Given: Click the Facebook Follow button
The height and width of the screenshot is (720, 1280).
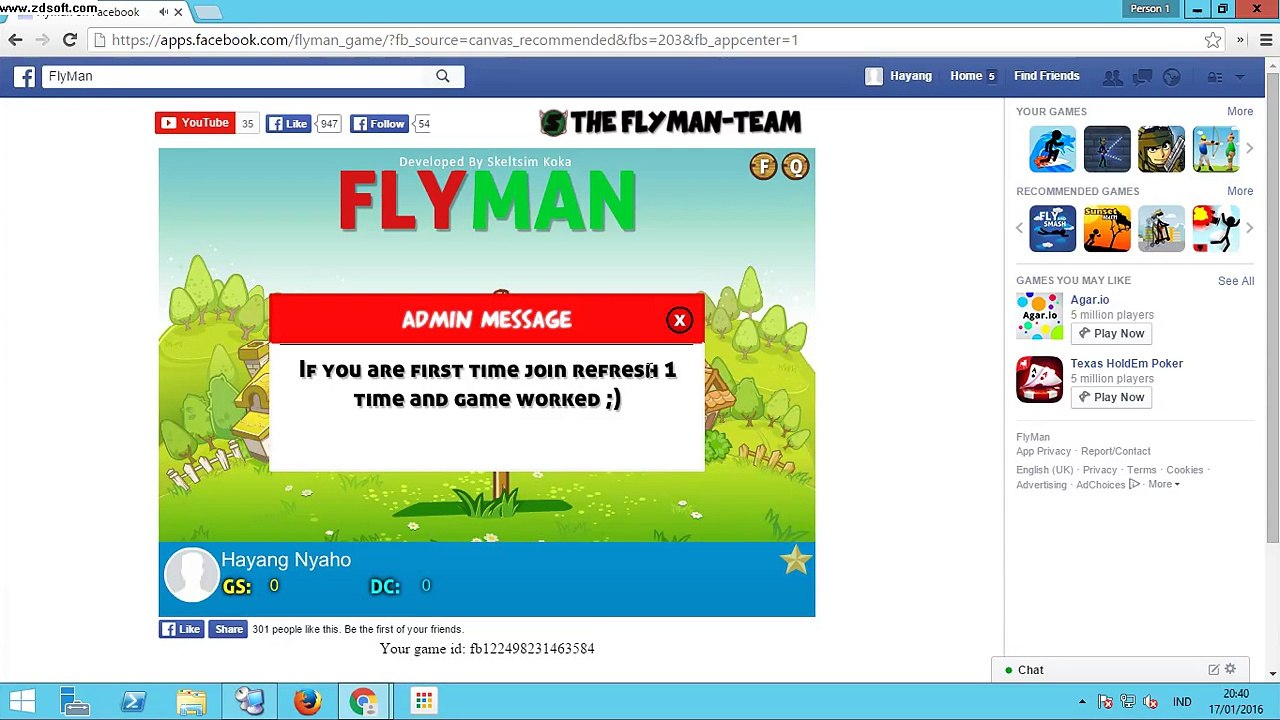Looking at the screenshot, I should (379, 124).
